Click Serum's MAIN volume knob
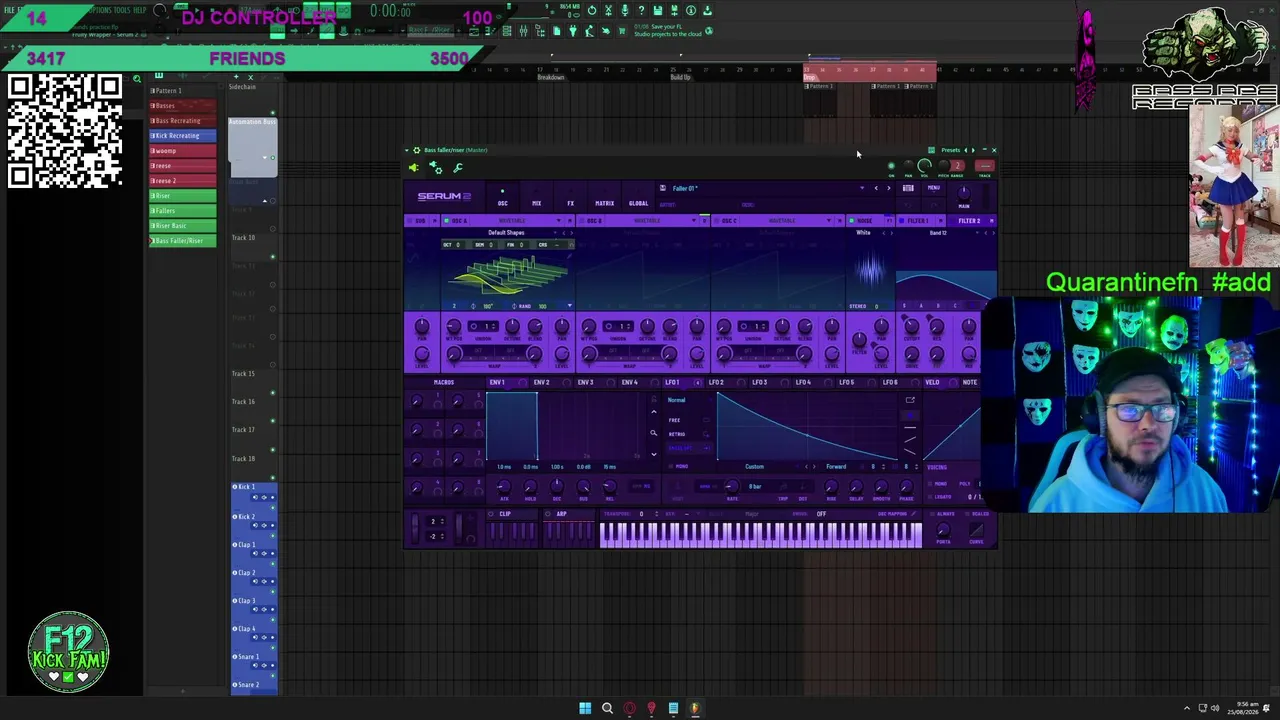 point(964,192)
